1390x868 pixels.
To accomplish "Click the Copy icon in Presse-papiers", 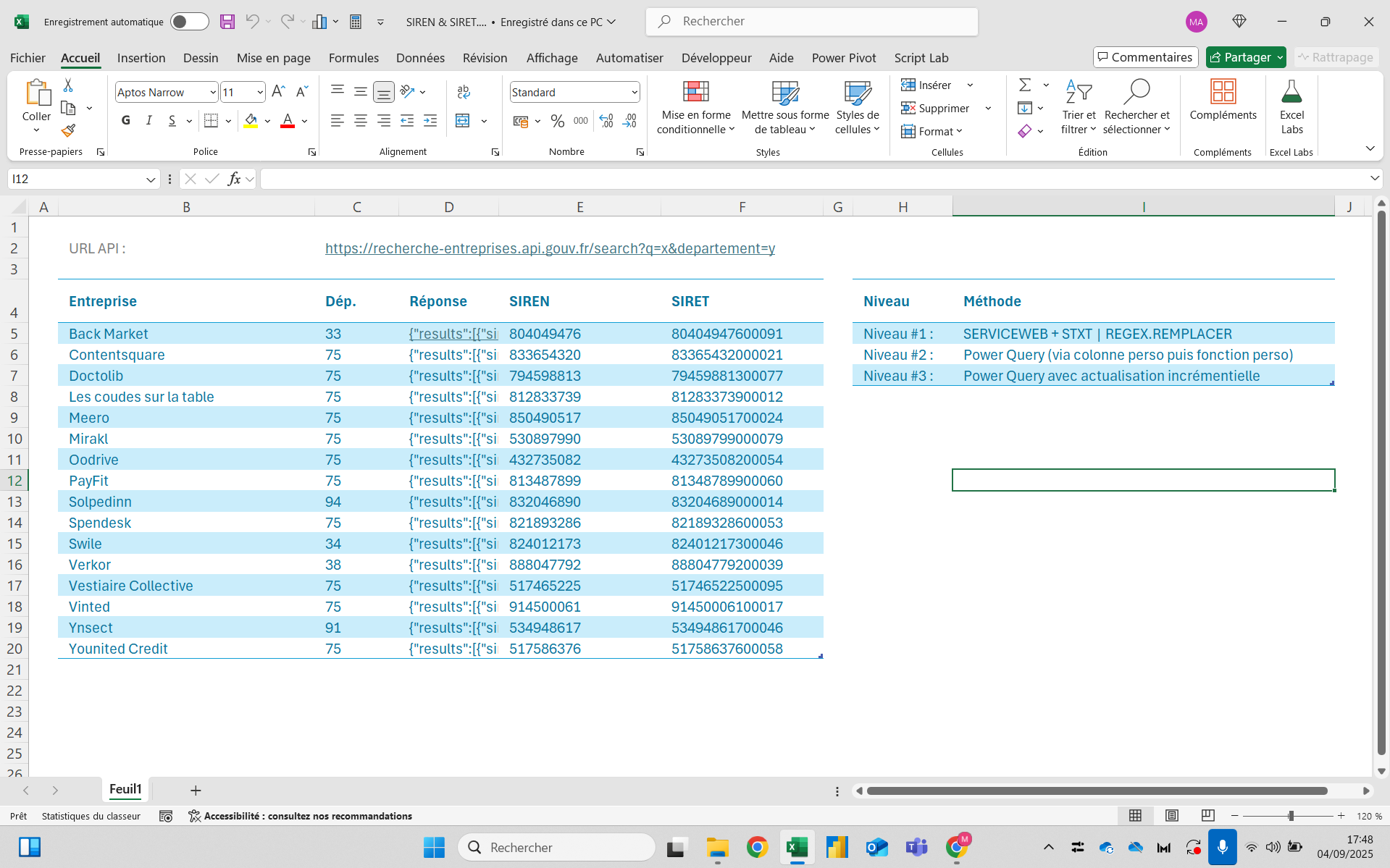I will coord(68,109).
